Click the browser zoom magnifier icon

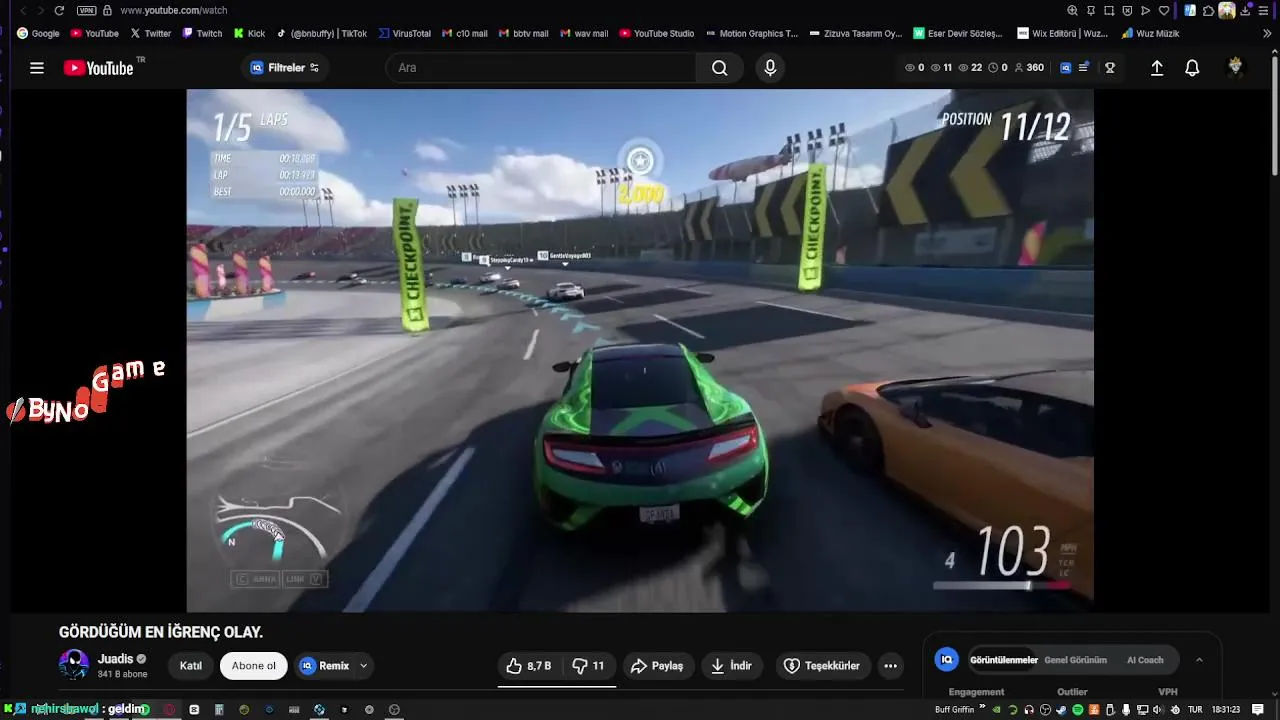[1073, 10]
